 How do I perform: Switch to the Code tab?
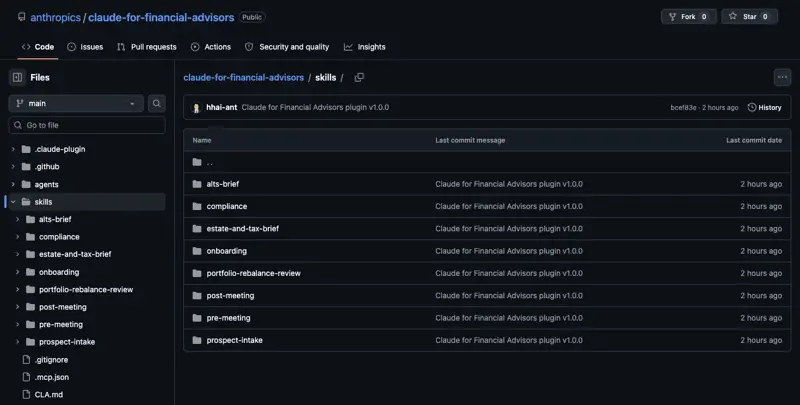pyautogui.click(x=38, y=47)
